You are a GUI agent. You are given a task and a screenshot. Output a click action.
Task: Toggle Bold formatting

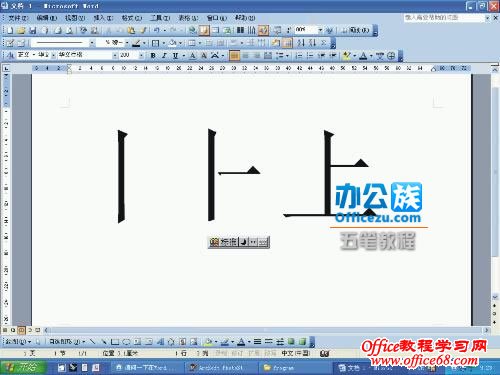pos(153,56)
